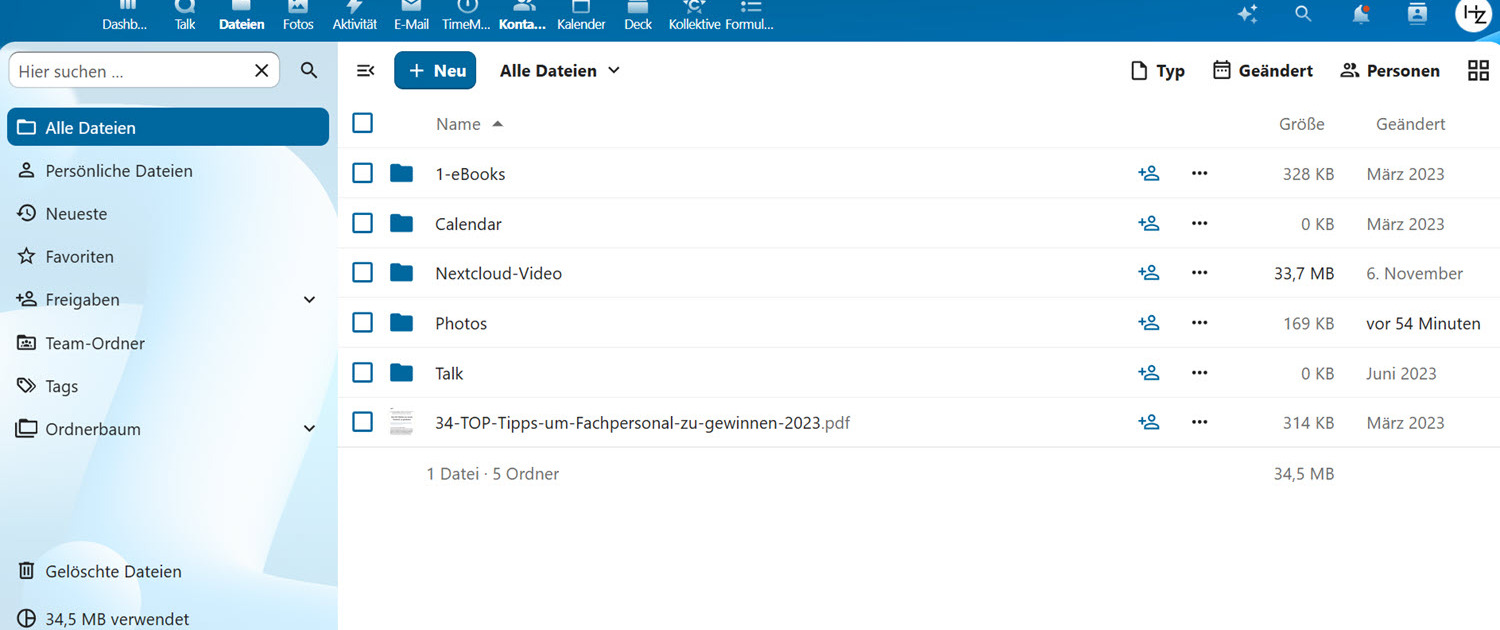Click the Neu button to create file

pos(435,70)
